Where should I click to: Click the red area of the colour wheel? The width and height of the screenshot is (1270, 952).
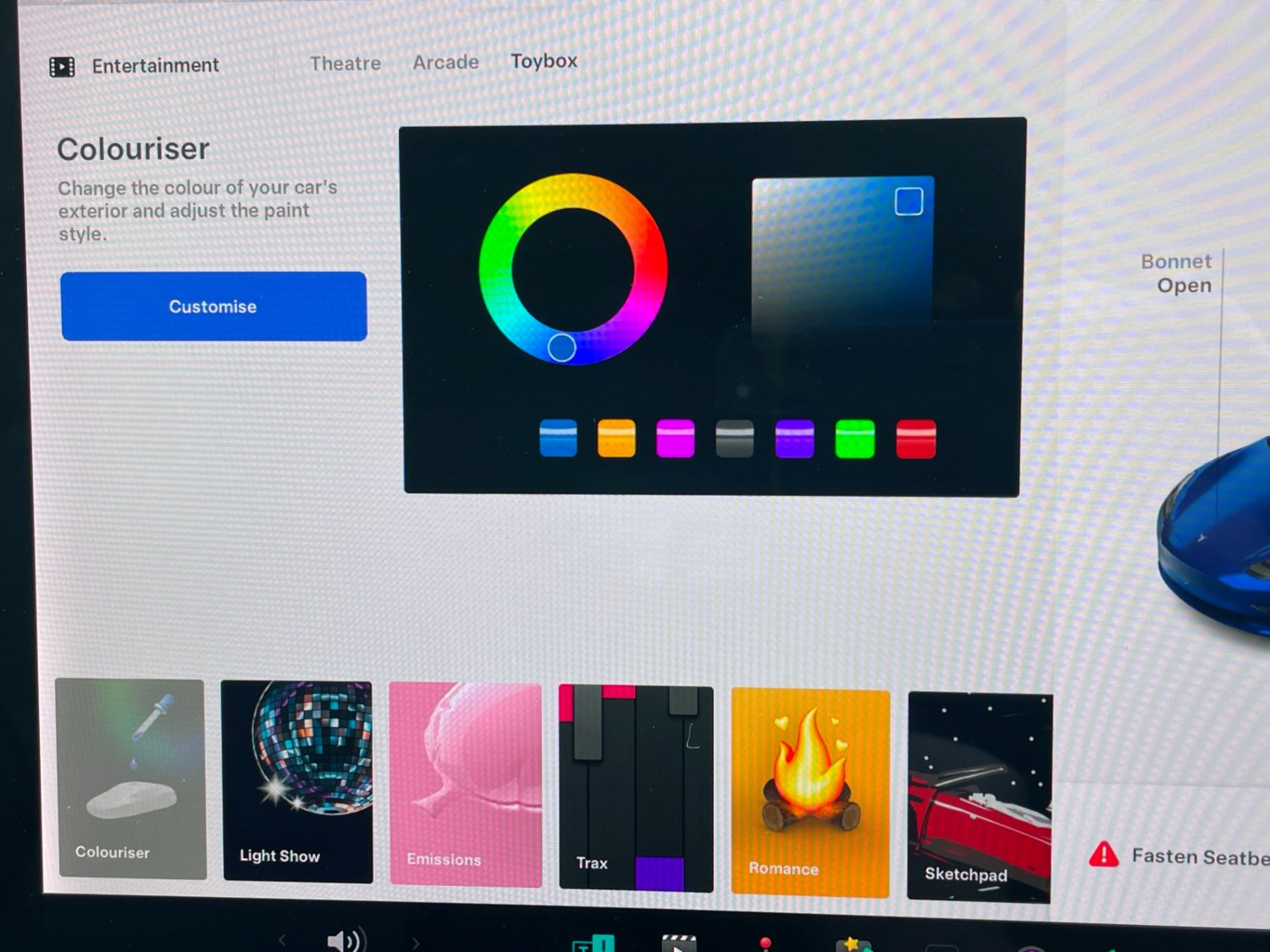pyautogui.click(x=651, y=269)
